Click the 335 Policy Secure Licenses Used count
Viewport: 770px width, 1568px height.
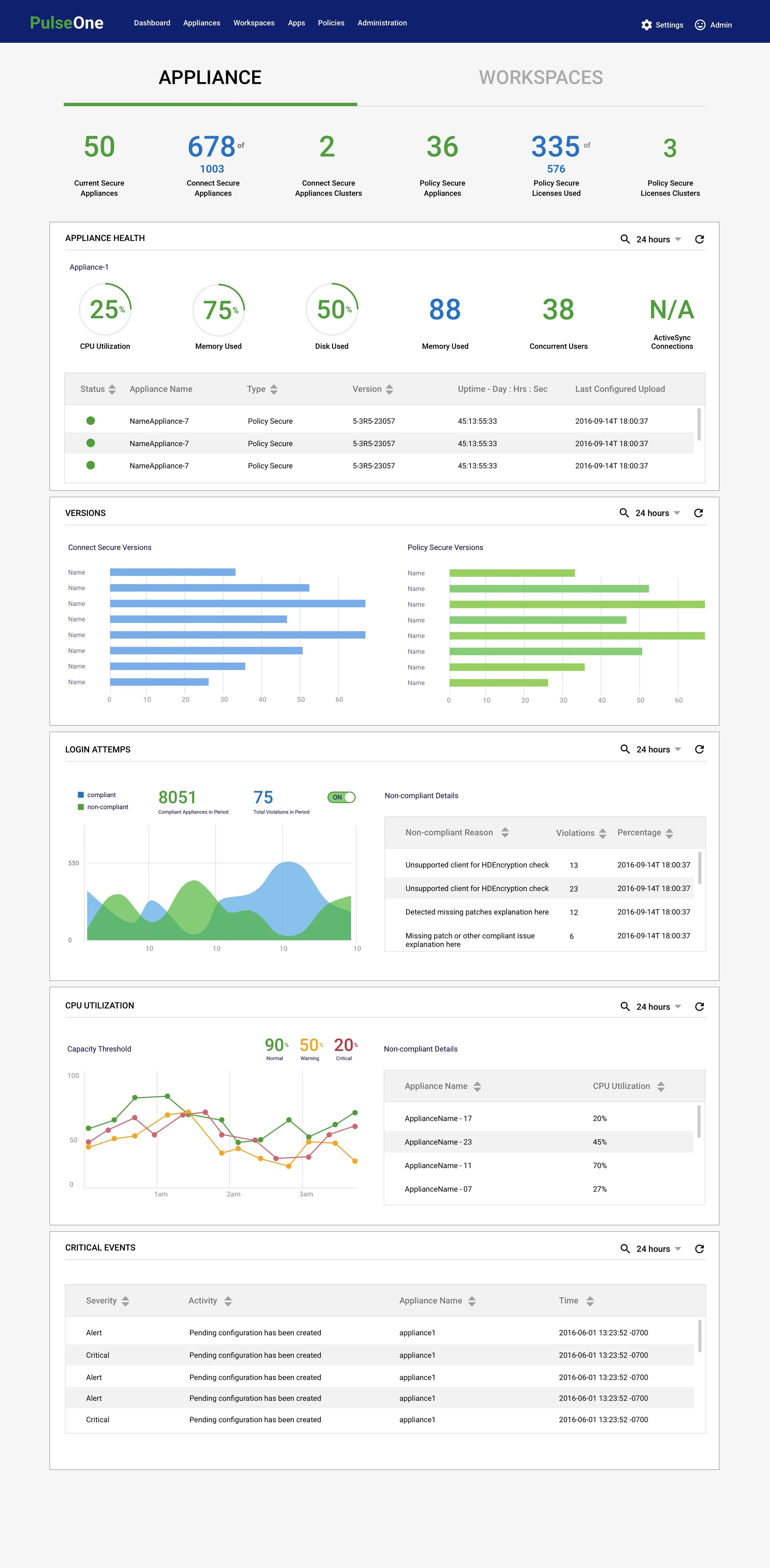tap(555, 147)
